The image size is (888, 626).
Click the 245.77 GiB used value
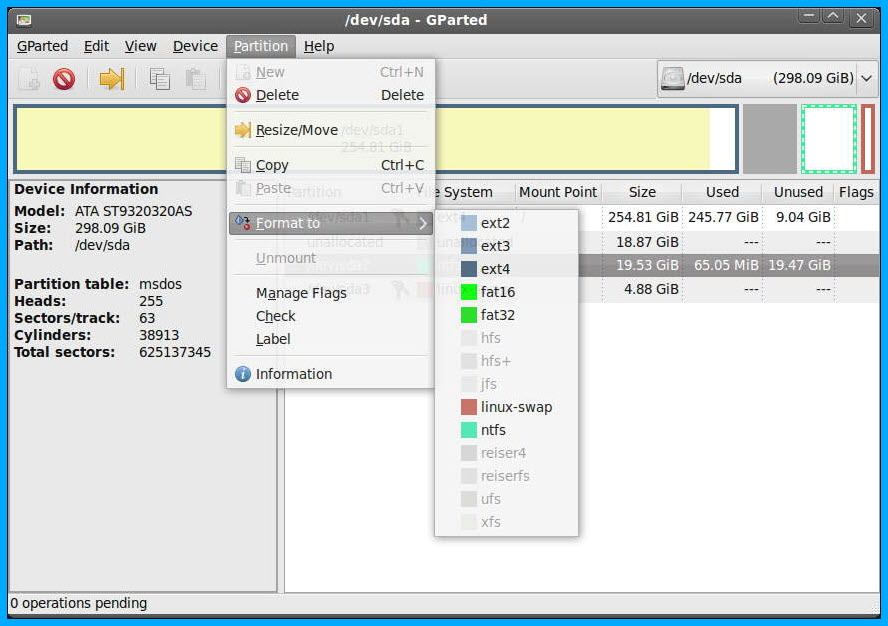point(723,217)
